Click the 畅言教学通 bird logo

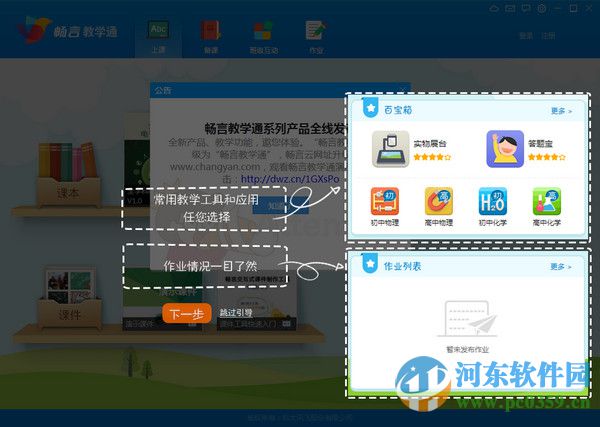34,30
